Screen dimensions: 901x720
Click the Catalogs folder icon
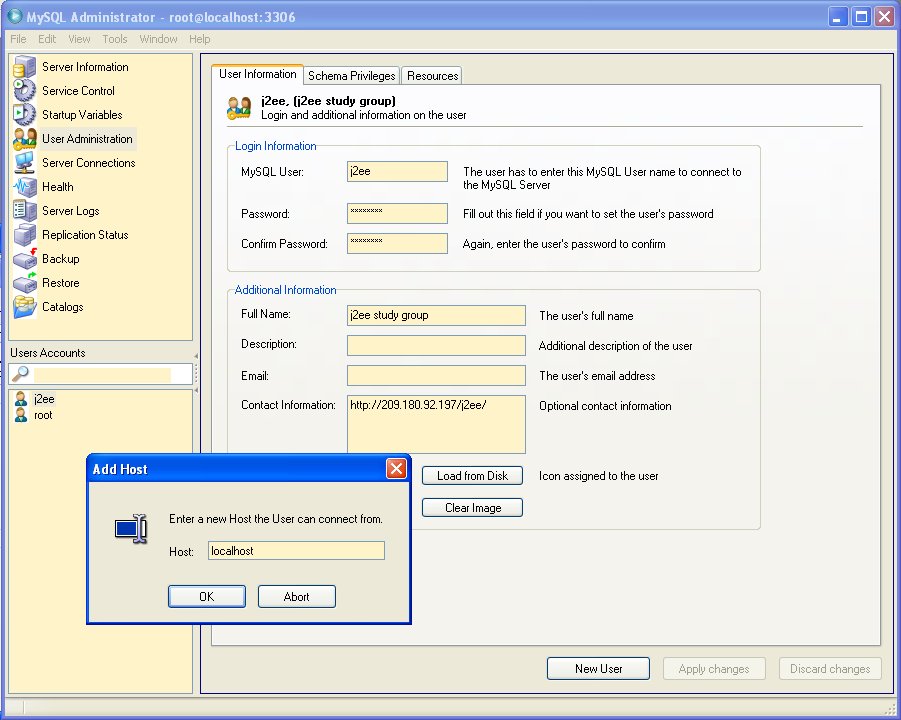tap(25, 306)
